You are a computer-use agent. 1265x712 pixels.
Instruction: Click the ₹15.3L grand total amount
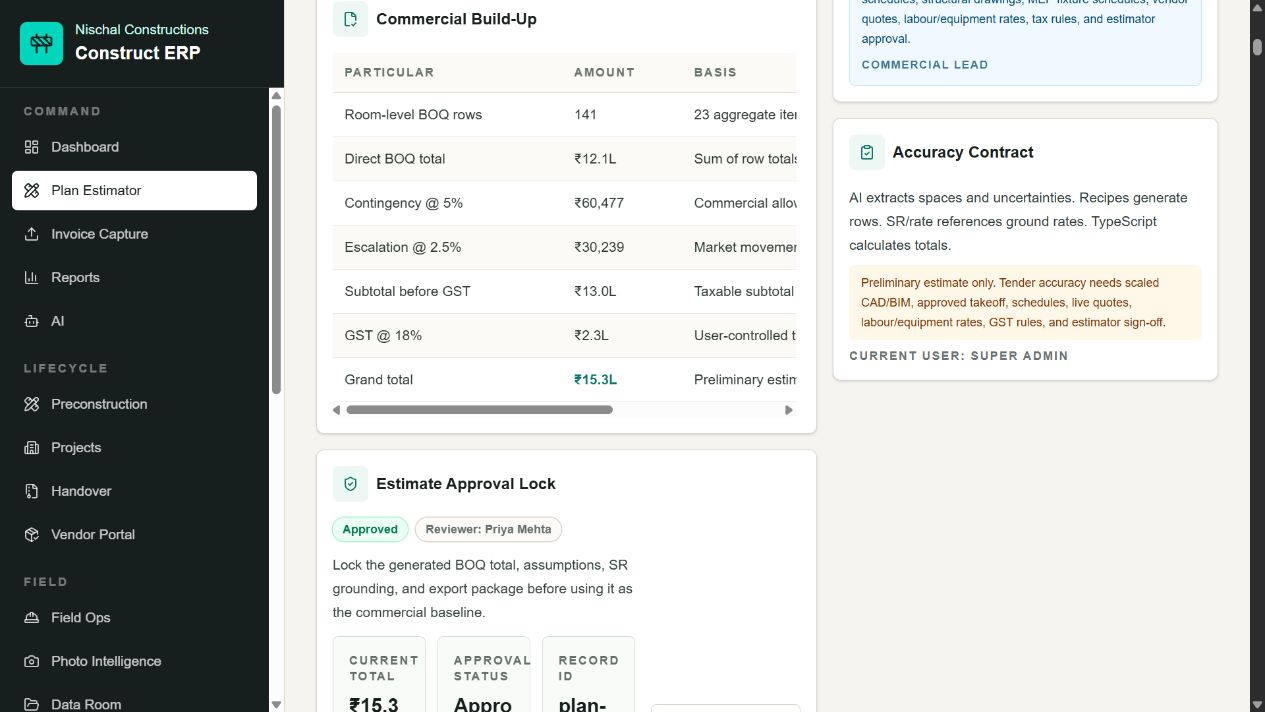click(595, 379)
